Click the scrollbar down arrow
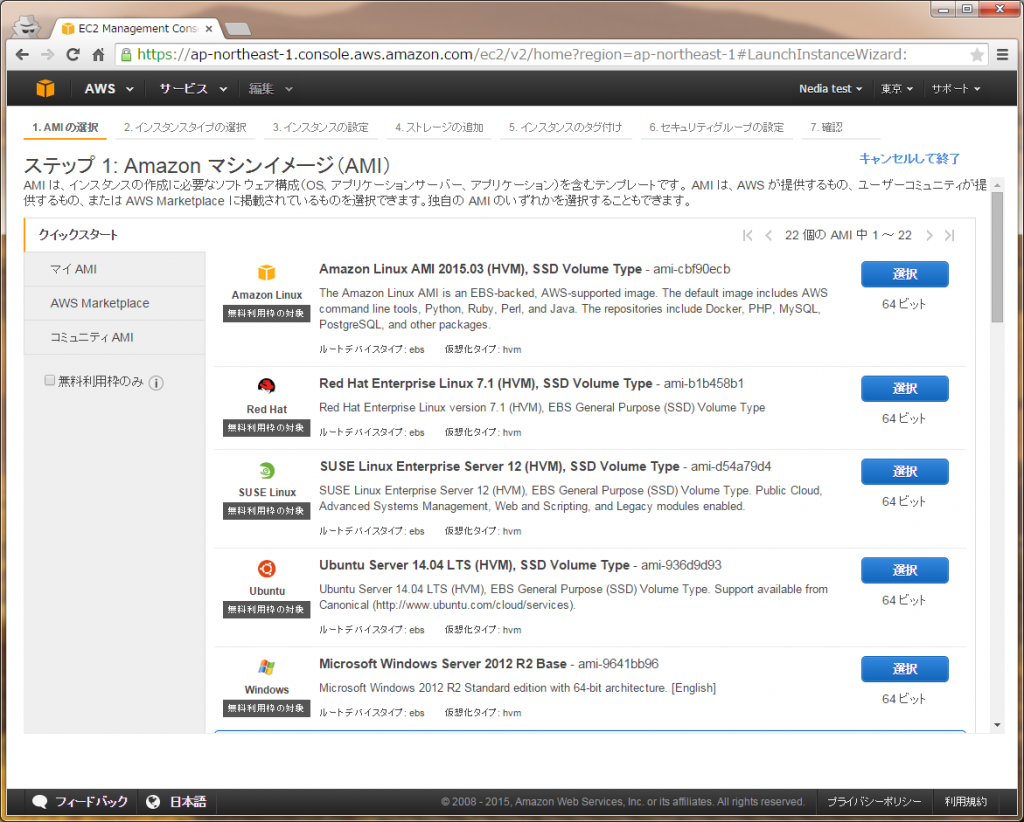This screenshot has width=1024, height=822. (x=997, y=725)
